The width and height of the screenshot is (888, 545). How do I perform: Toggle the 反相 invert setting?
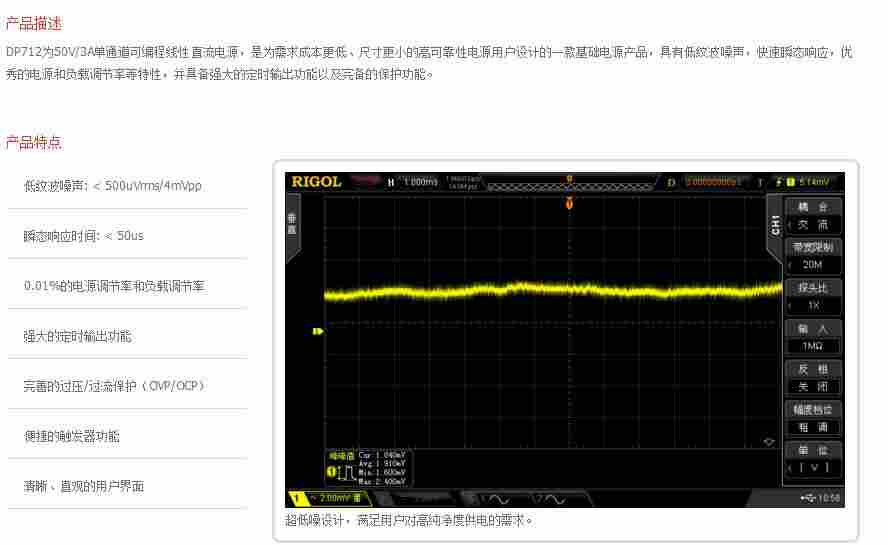(x=813, y=378)
